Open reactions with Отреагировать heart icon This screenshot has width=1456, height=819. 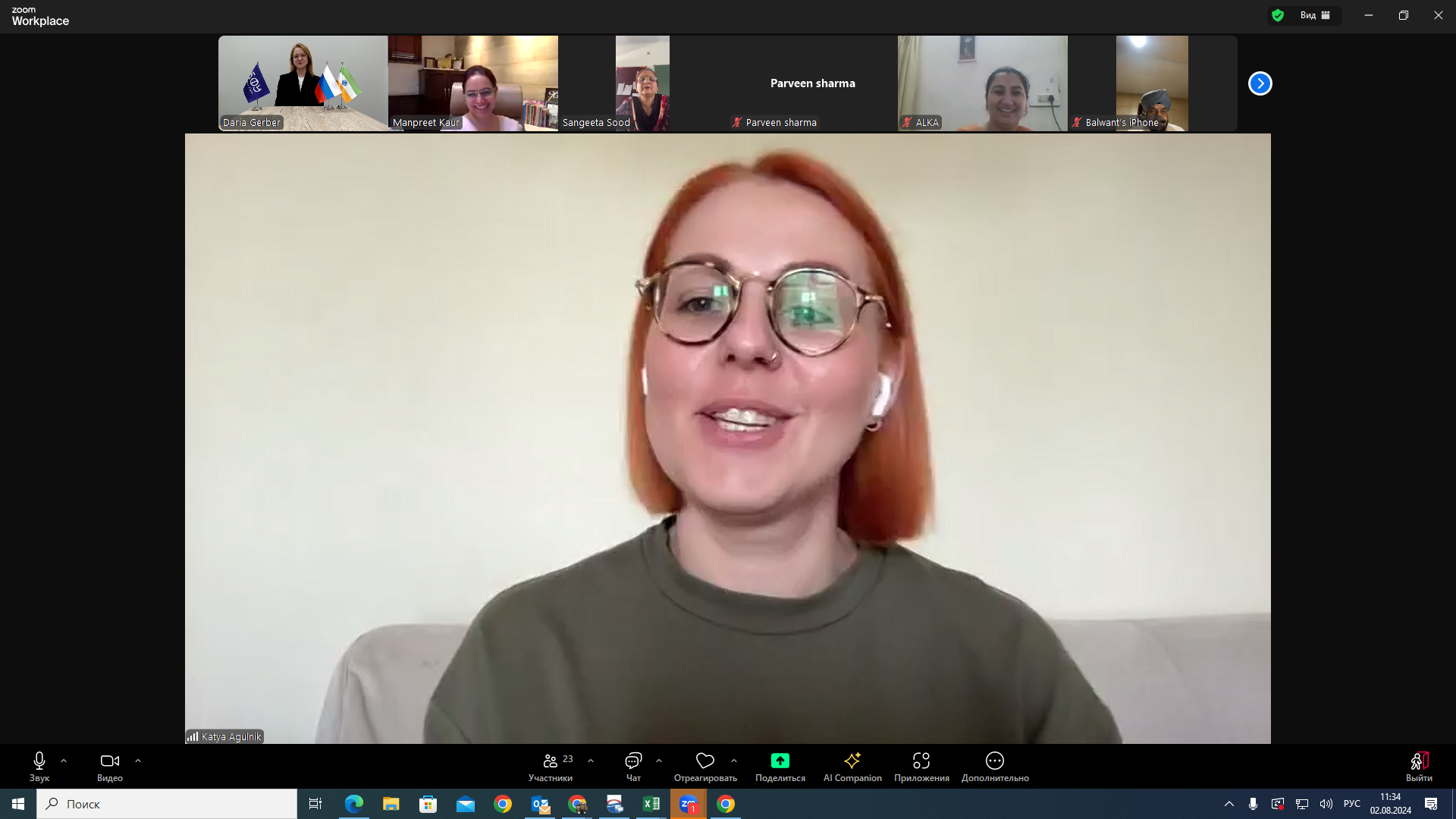click(705, 767)
